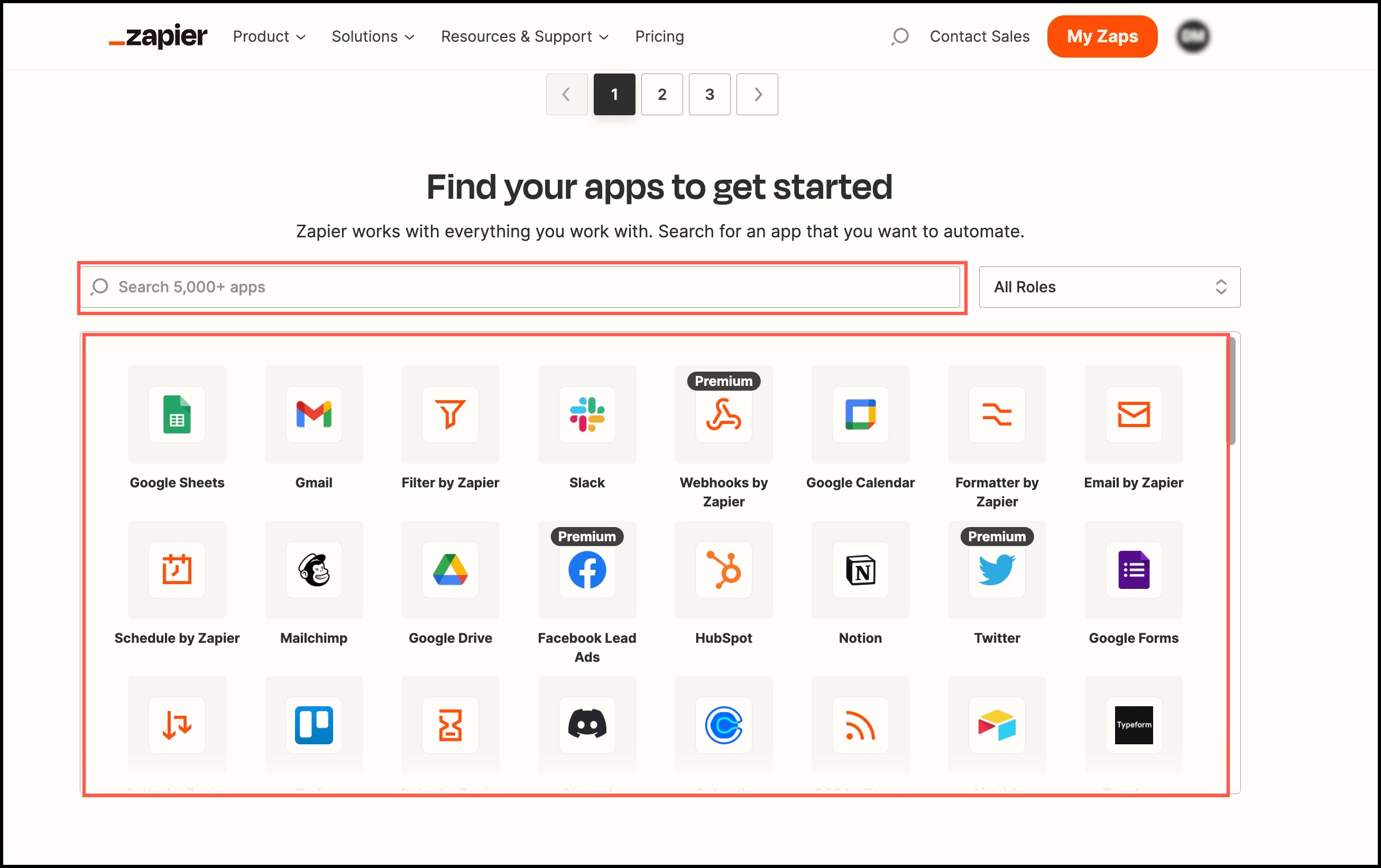Screen dimensions: 1381x868
Task: Click the Trello app icon
Action: [x=314, y=725]
